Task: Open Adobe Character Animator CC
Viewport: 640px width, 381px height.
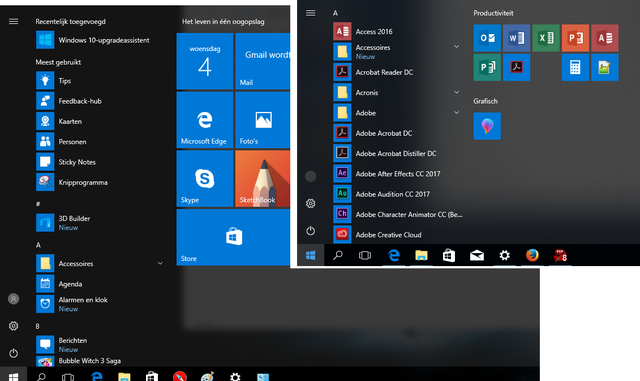Action: pyautogui.click(x=398, y=214)
